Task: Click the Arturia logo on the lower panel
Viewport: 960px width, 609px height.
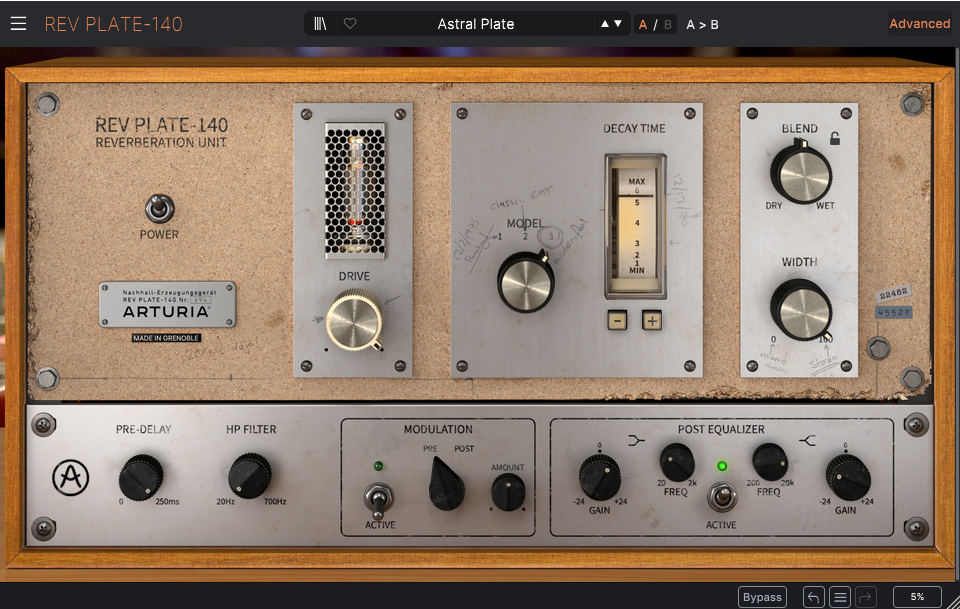Action: coord(71,478)
